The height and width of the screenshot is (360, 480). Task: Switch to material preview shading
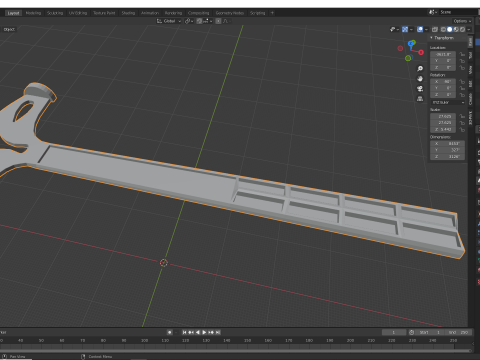point(456,30)
